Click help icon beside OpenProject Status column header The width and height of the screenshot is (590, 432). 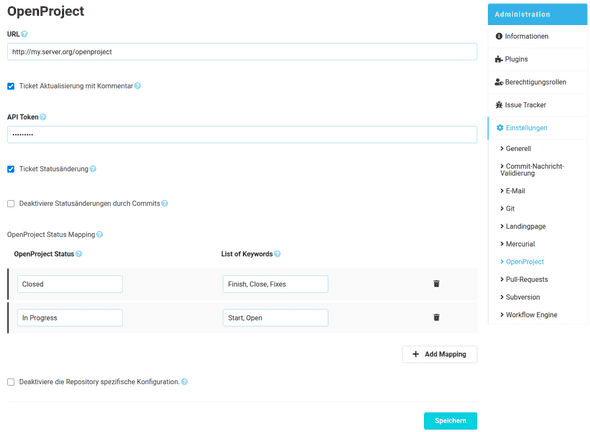(79, 254)
